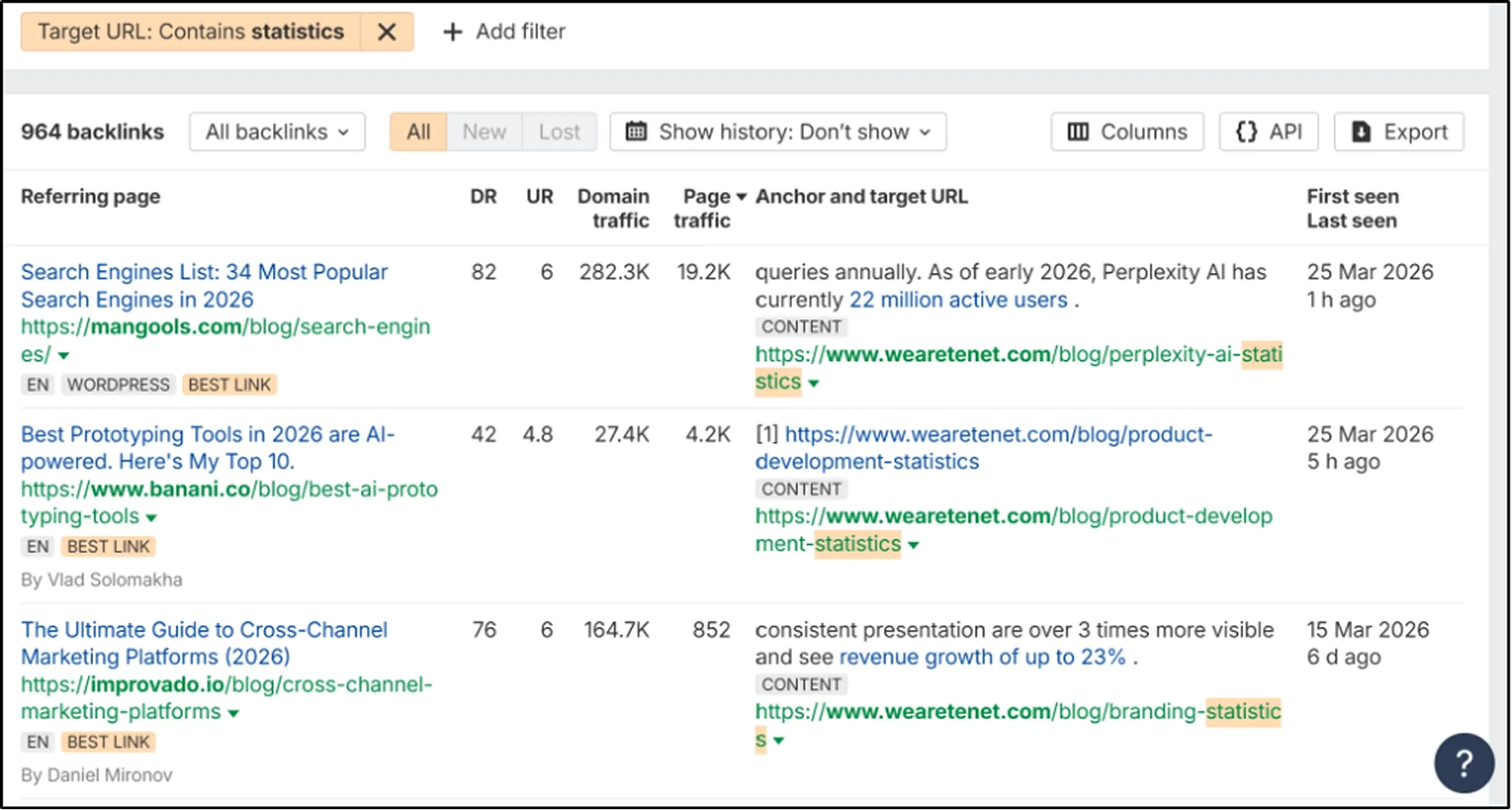
Task: Export the backlinks list
Action: (x=1398, y=132)
